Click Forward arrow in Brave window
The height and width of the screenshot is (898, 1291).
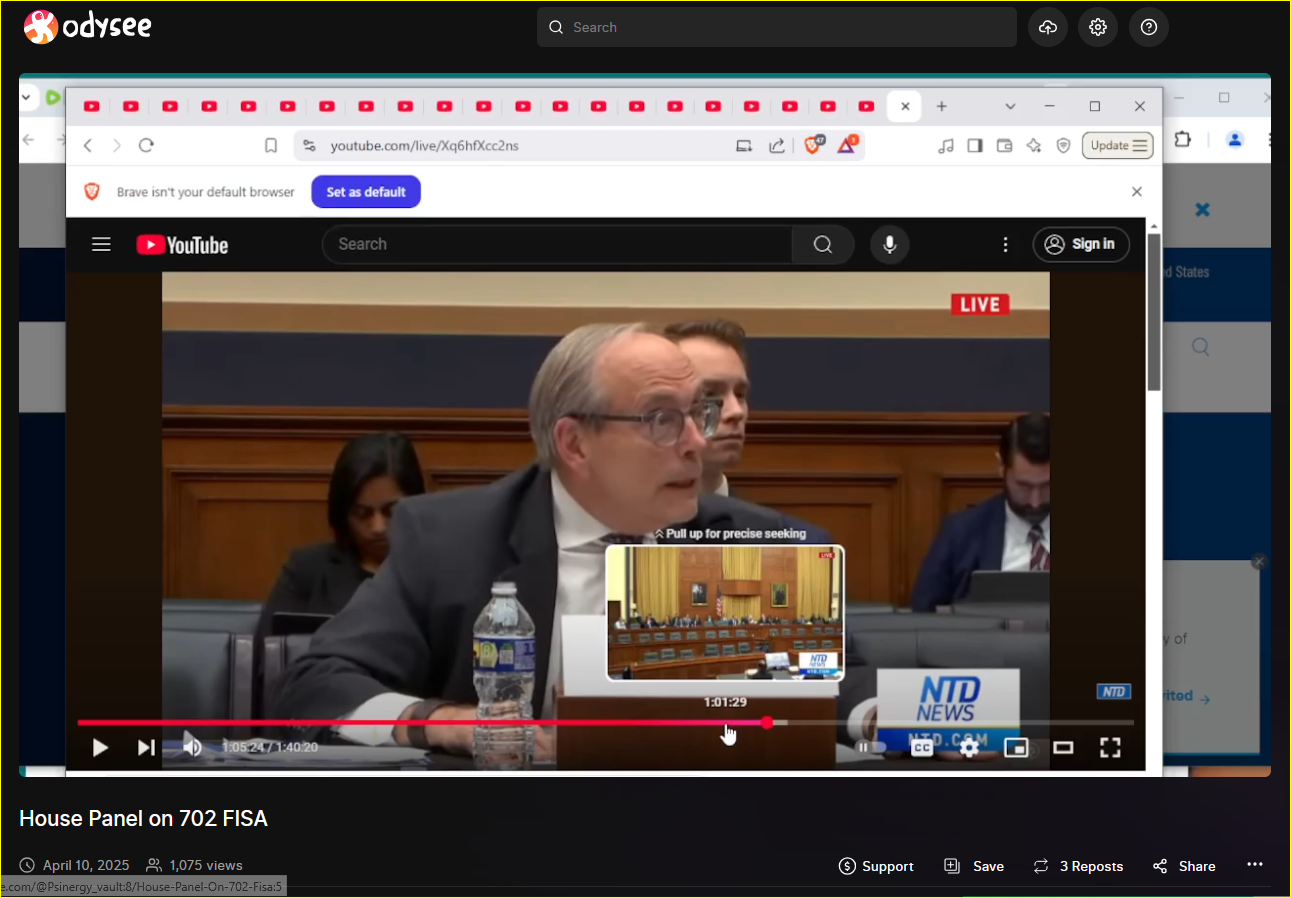point(116,145)
